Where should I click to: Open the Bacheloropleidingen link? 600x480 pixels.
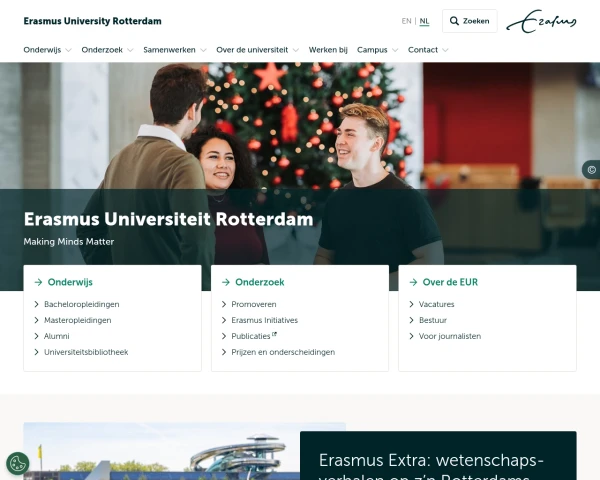[82, 304]
